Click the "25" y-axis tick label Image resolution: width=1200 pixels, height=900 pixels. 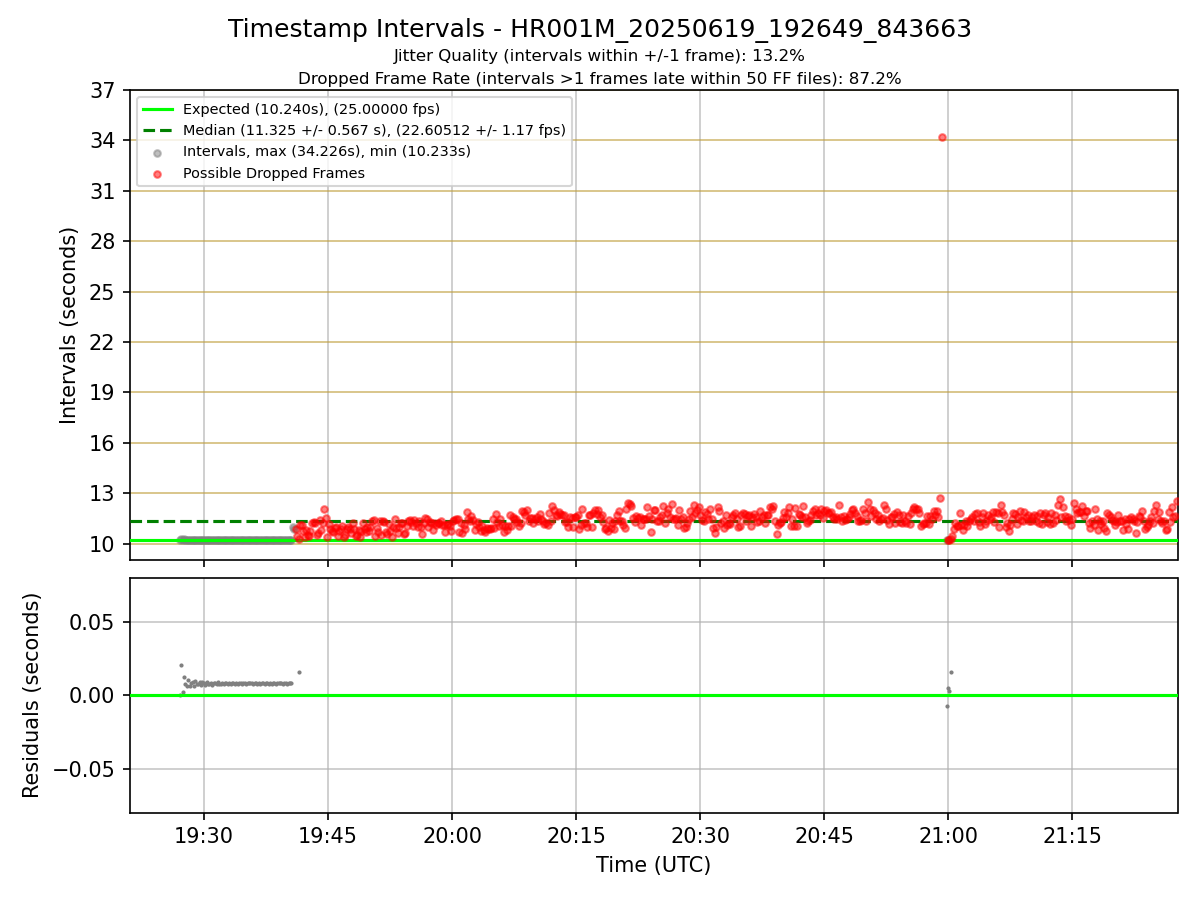[x=105, y=293]
